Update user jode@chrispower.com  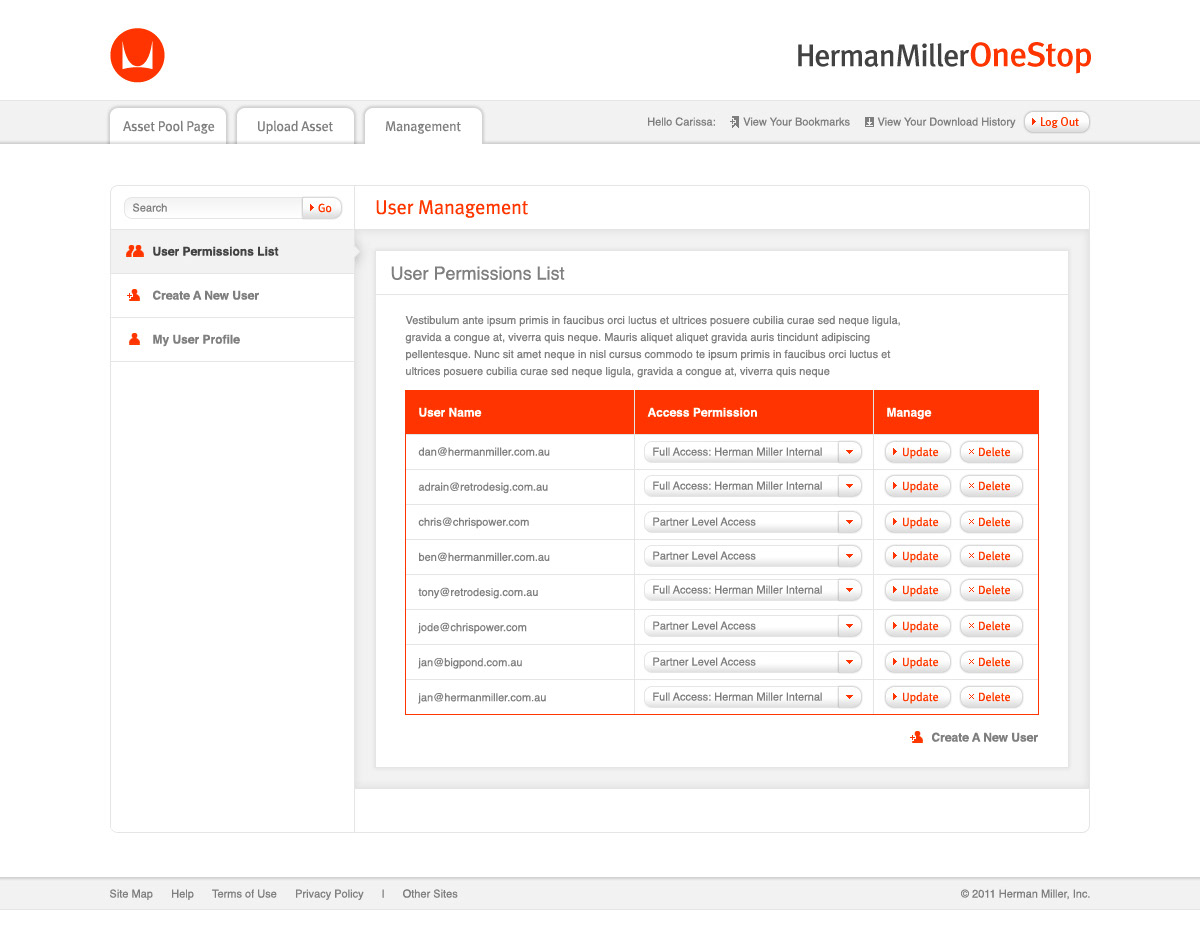917,626
